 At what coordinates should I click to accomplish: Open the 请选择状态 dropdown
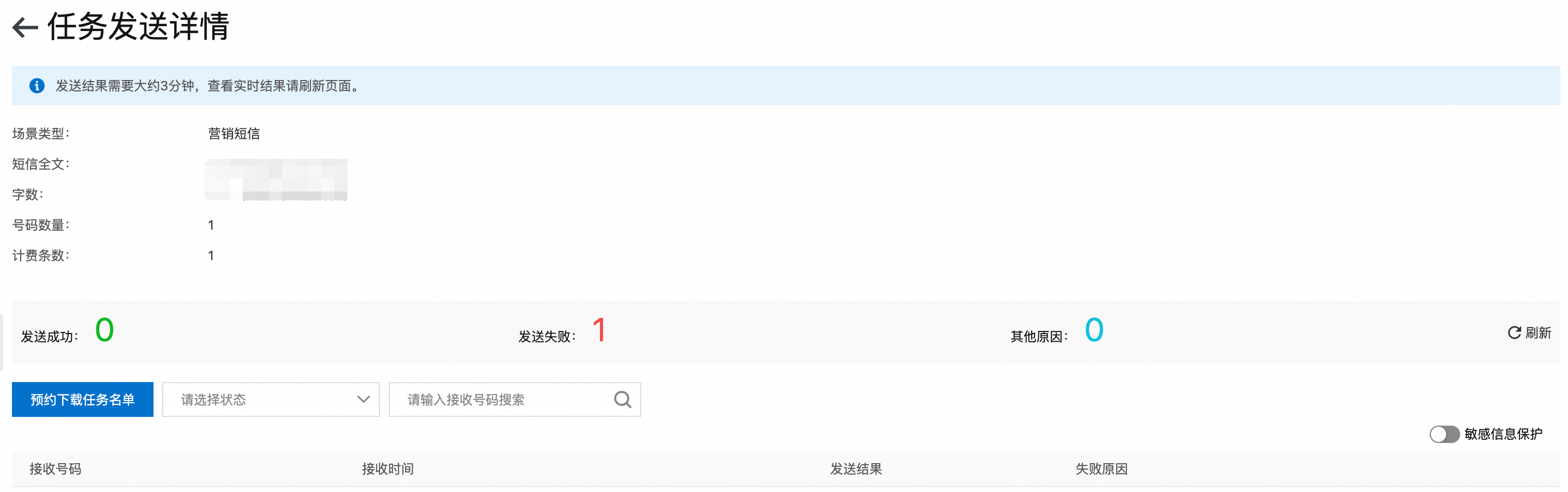tap(271, 399)
